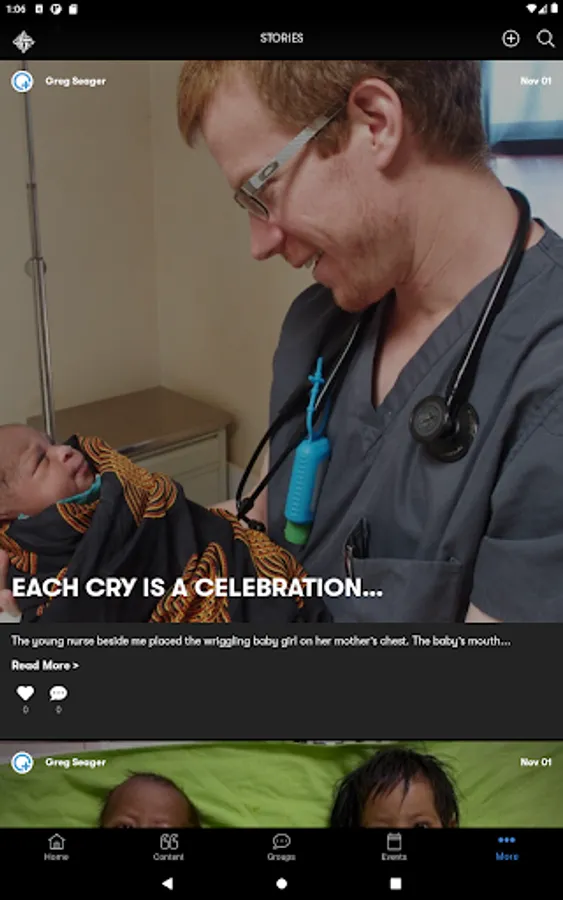The width and height of the screenshot is (563, 900).
Task: Tap Greg Seager avatar on second story
Action: (x=22, y=763)
